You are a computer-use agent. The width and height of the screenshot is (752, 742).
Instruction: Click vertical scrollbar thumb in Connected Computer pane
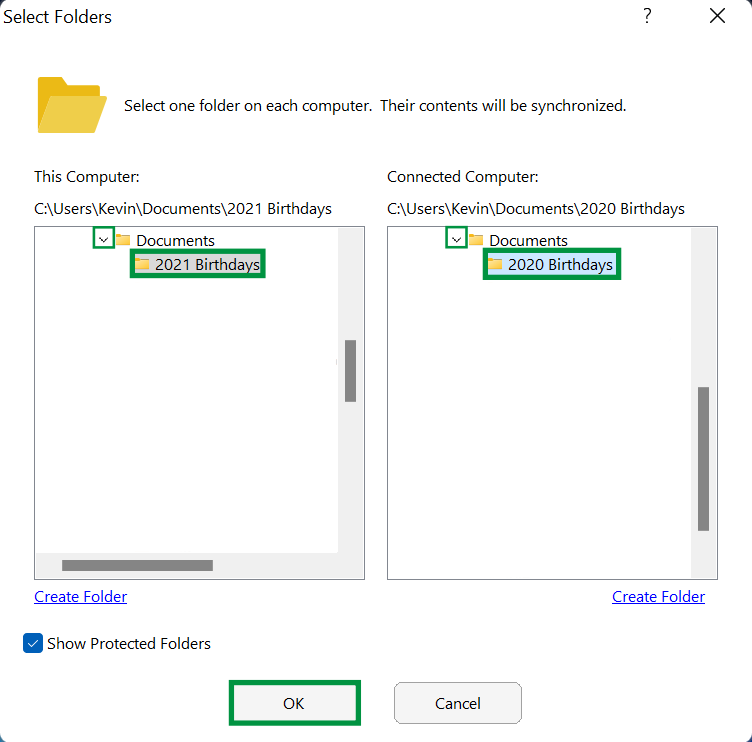point(703,459)
